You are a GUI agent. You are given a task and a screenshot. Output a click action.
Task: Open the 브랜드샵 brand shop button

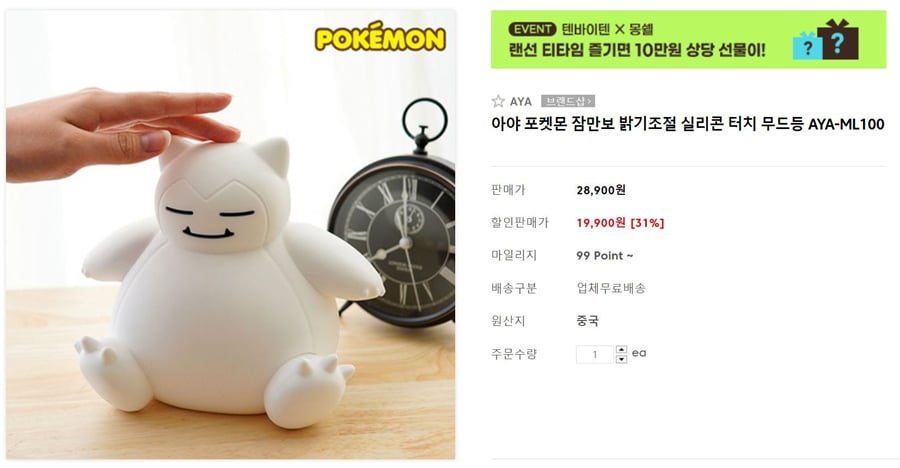tap(567, 102)
